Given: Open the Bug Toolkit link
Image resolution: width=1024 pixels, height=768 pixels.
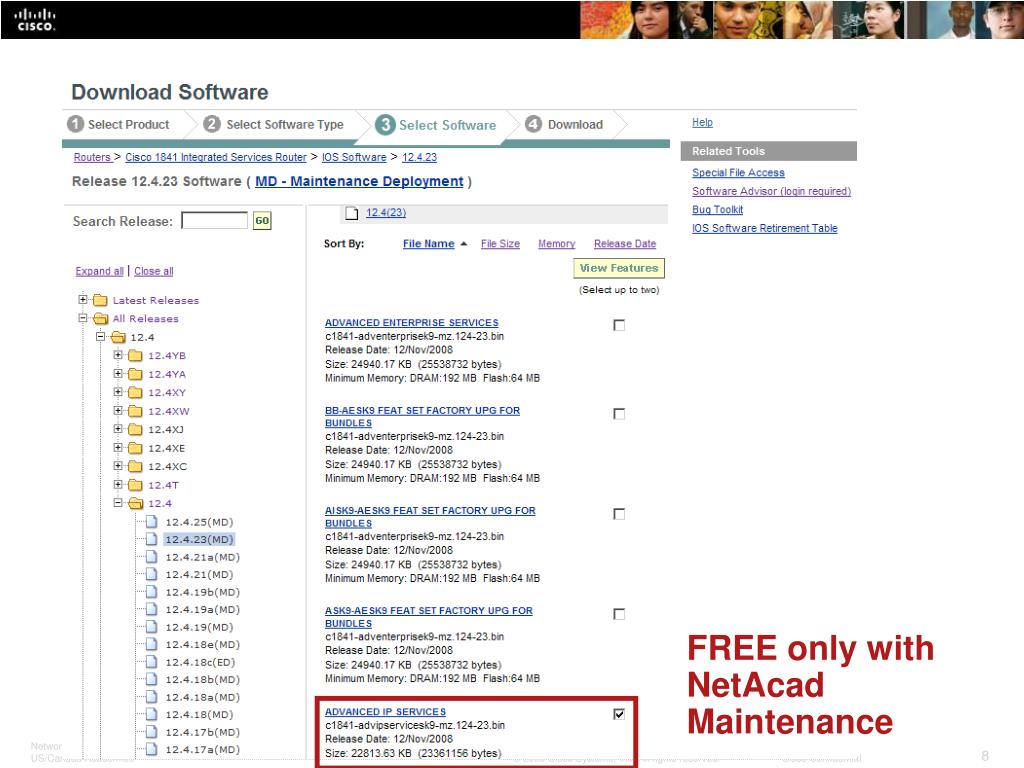Looking at the screenshot, I should coord(717,209).
